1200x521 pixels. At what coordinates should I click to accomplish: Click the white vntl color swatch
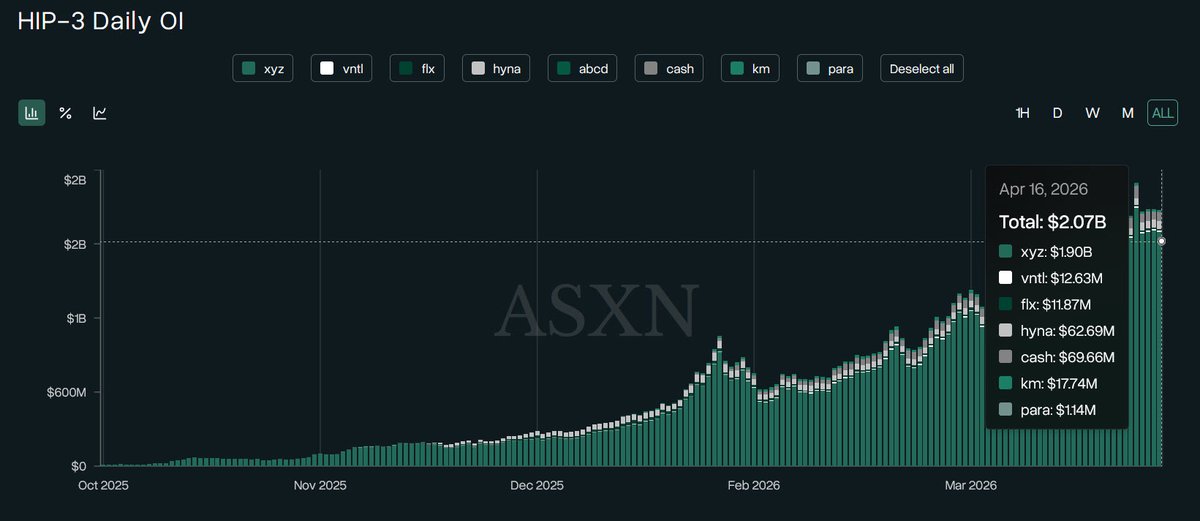click(x=326, y=69)
